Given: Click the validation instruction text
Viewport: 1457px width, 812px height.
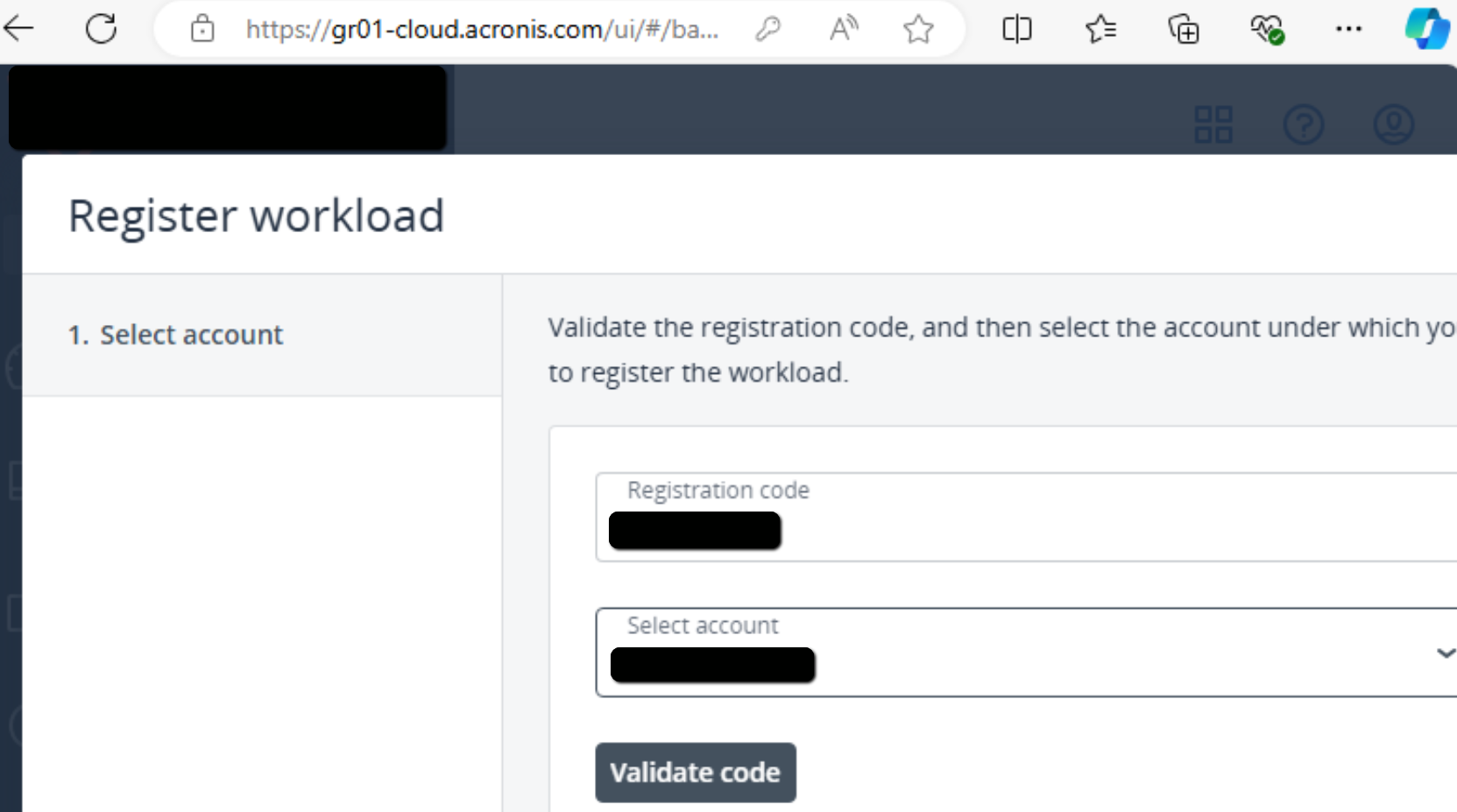Looking at the screenshot, I should point(1001,350).
